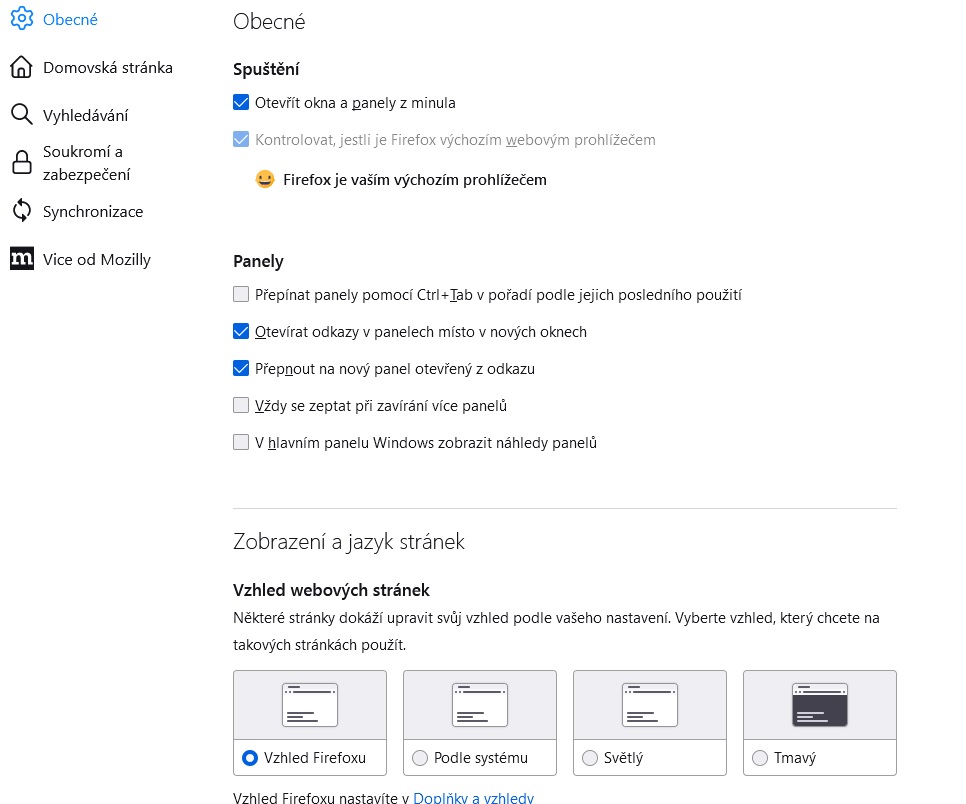Choose the Podle systému appearance option
The image size is (966, 804).
(420, 758)
